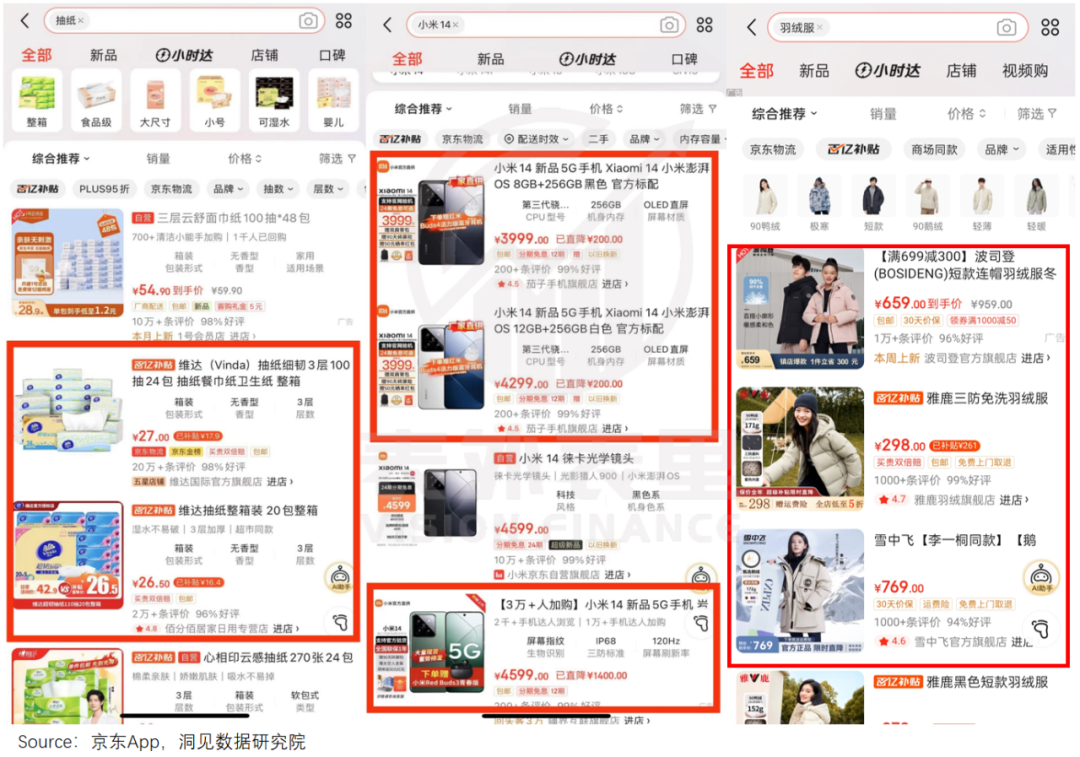Tap back arrow in the 小米14 search screen
Viewport: 1080px width, 757px height.
pos(387,25)
